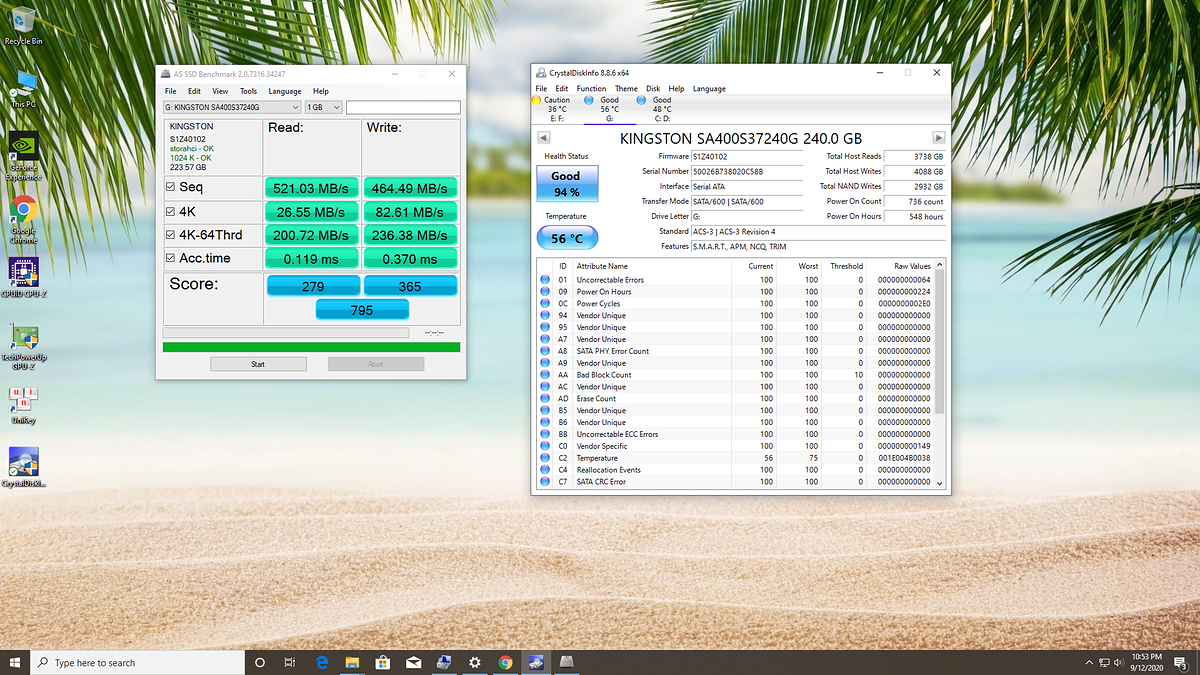This screenshot has height=675, width=1200.
Task: Open the TechPowerUp GPU-Z desktop shortcut
Action: pyautogui.click(x=23, y=346)
